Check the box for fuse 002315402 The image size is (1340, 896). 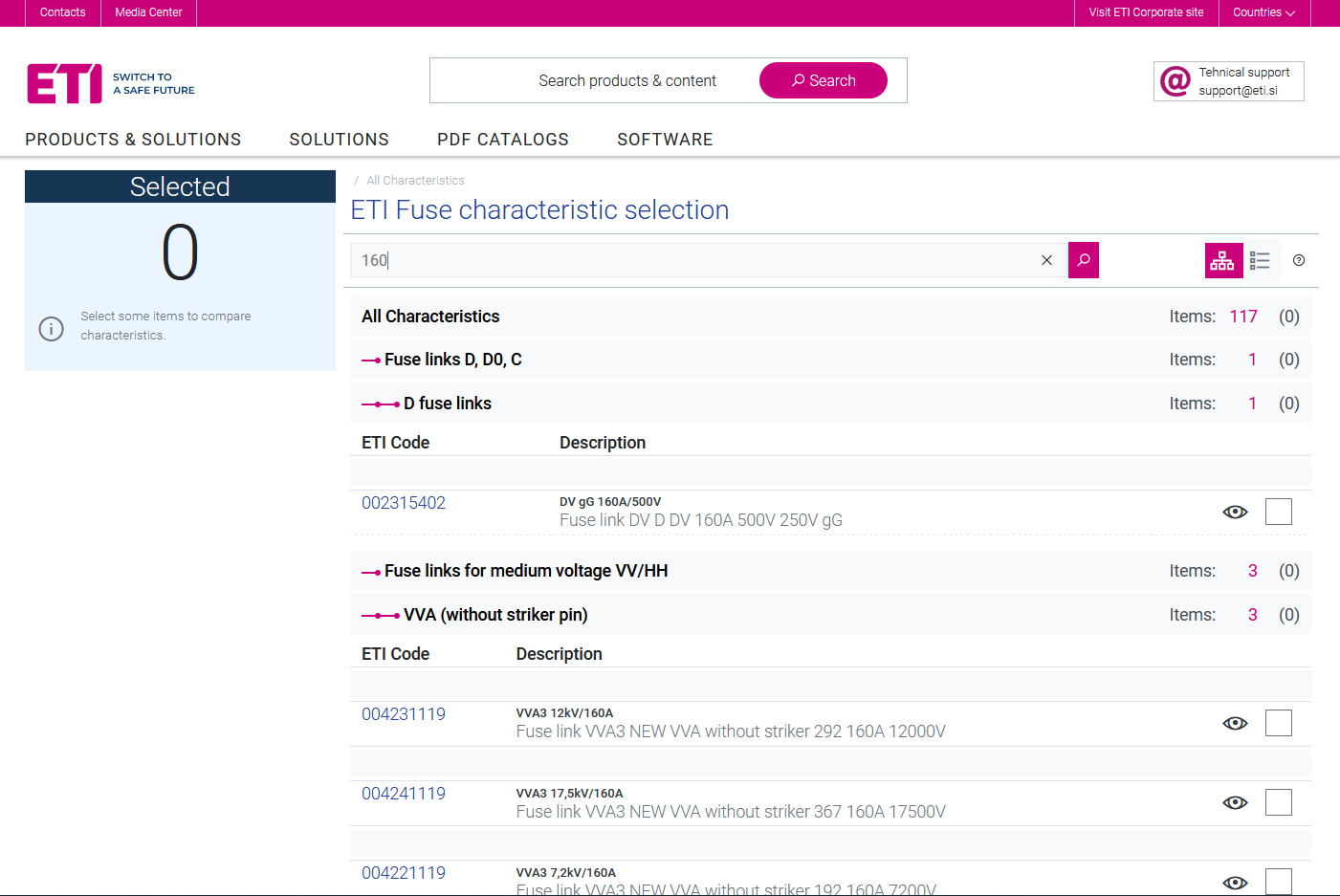pyautogui.click(x=1278, y=512)
